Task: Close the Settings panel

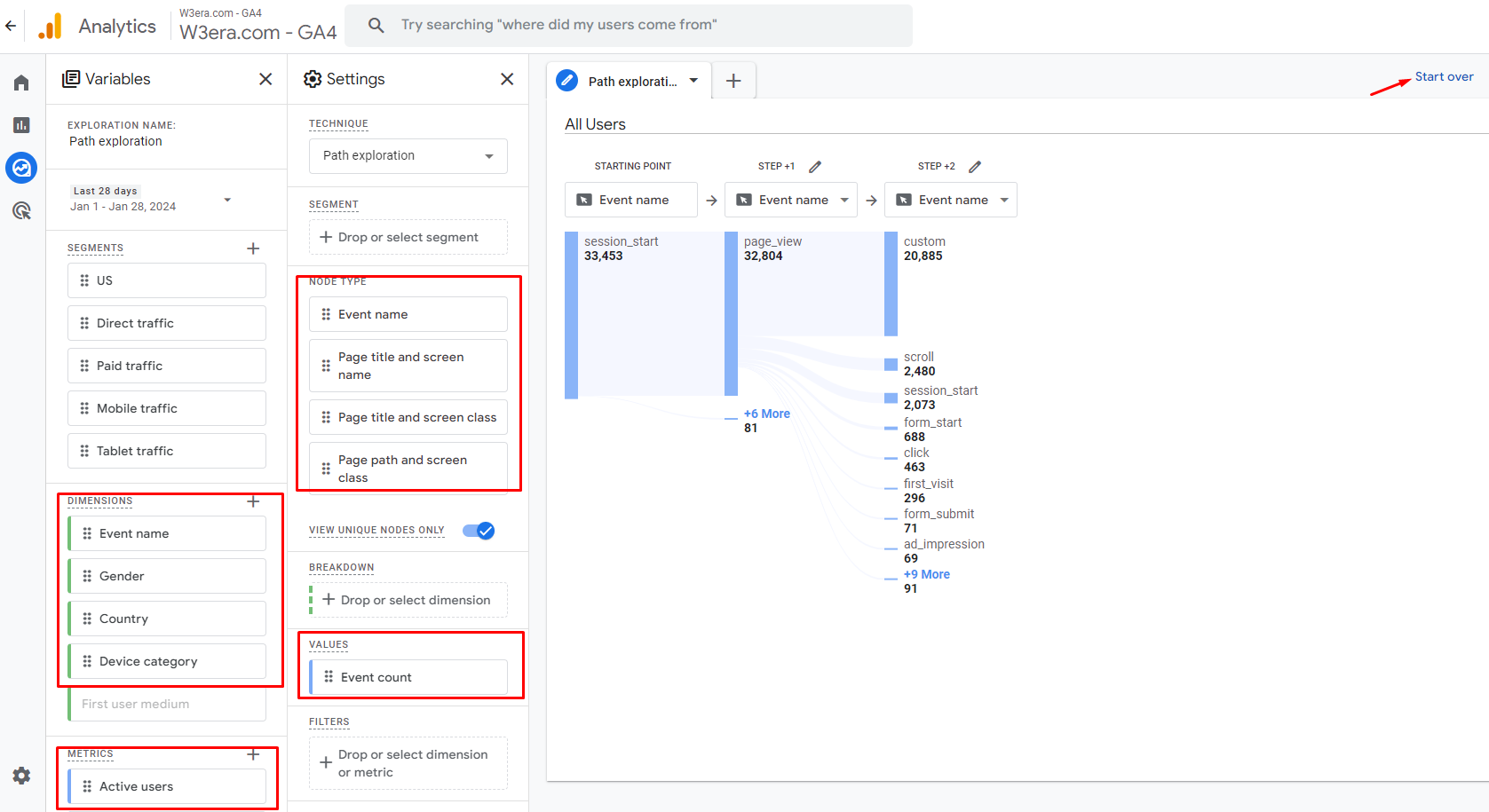Action: (x=507, y=79)
